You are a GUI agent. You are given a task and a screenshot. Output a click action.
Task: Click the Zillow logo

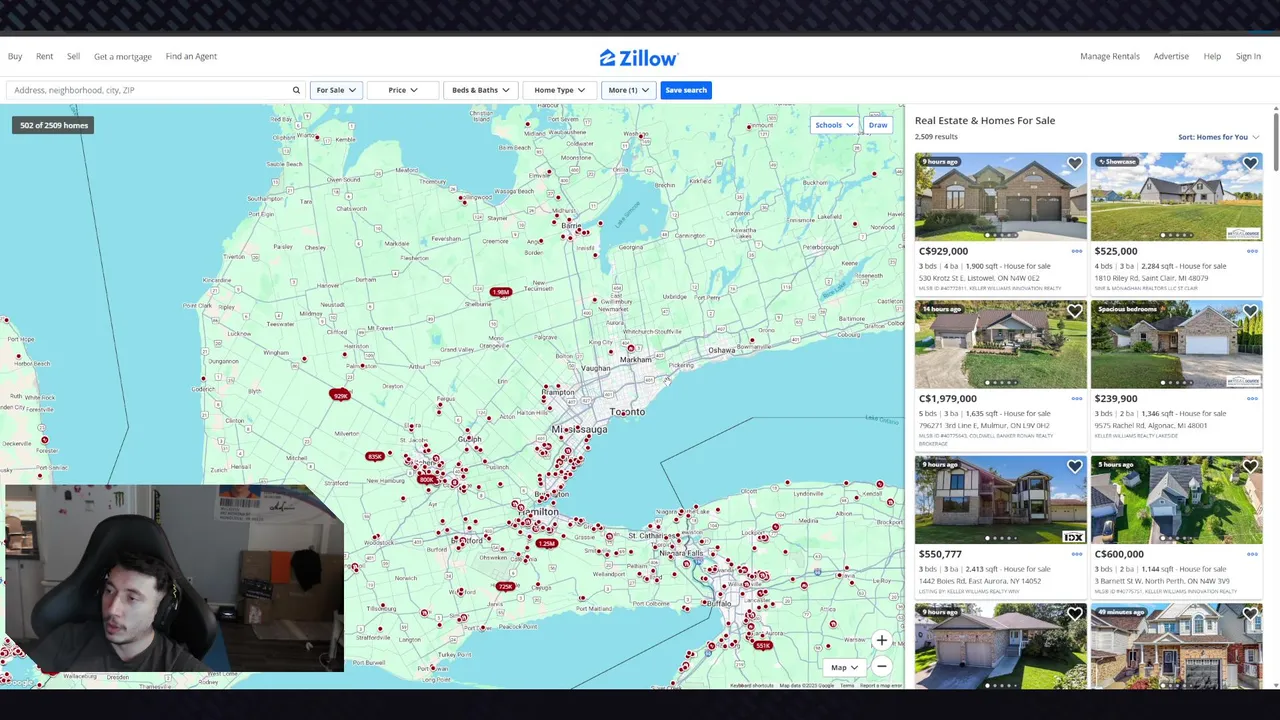639,58
